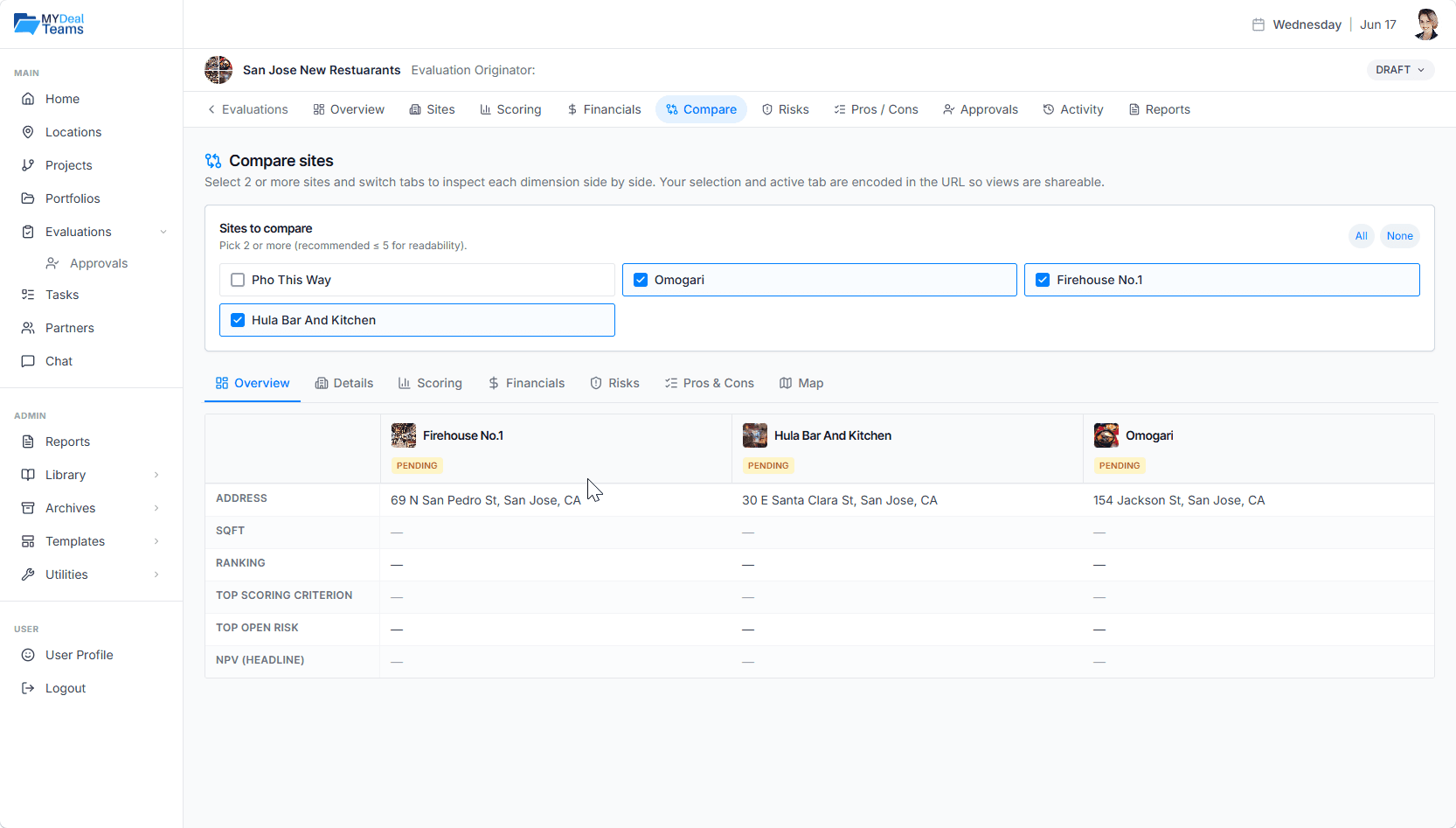Screen dimensions: 1456x828
Task: Uncheck the Firehouse No.1 checkbox
Action: 1043,280
